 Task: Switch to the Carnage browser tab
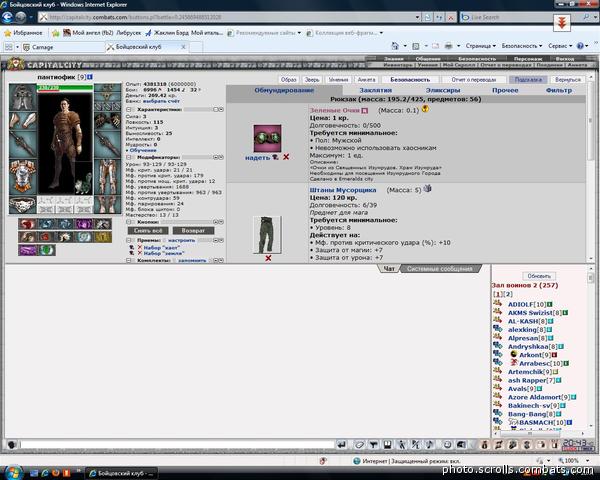pyautogui.click(x=63, y=47)
